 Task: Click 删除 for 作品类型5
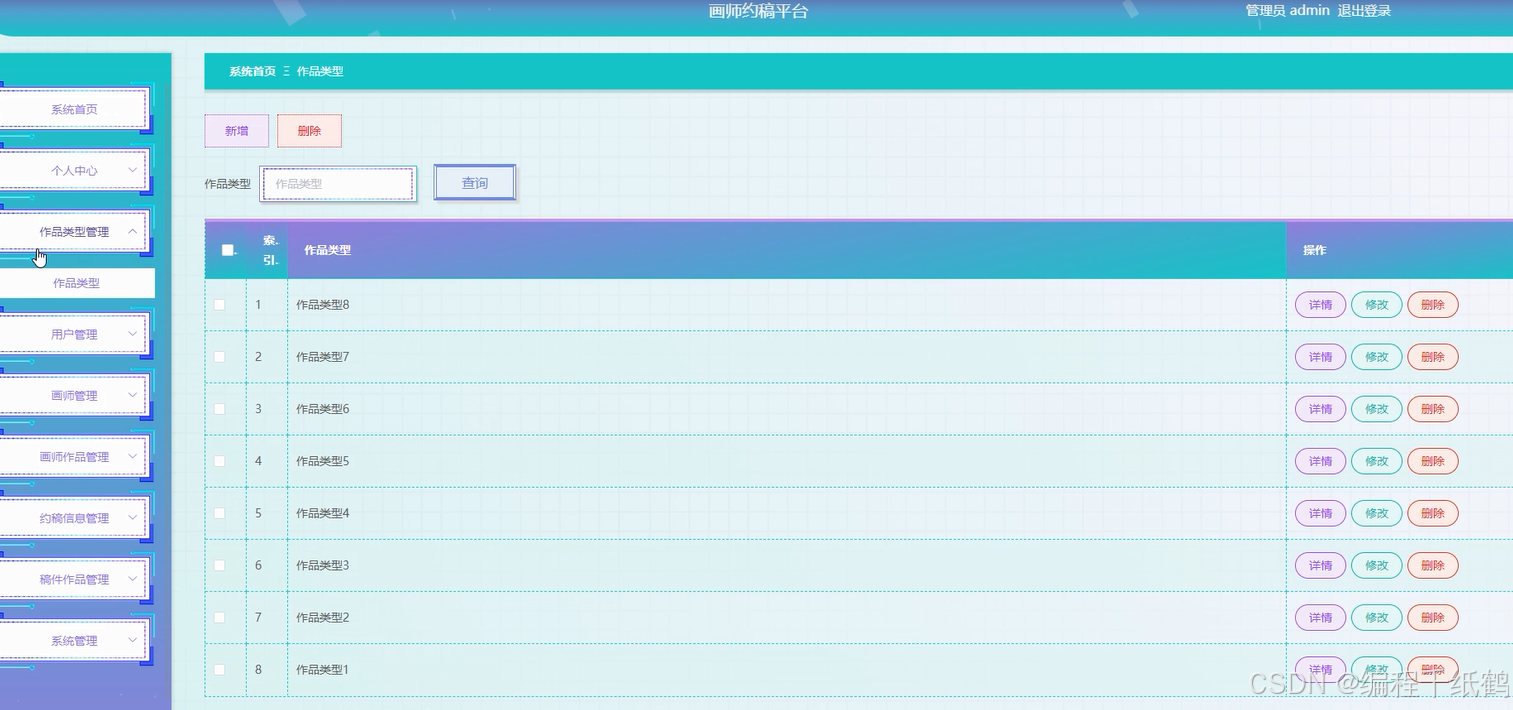click(x=1432, y=461)
